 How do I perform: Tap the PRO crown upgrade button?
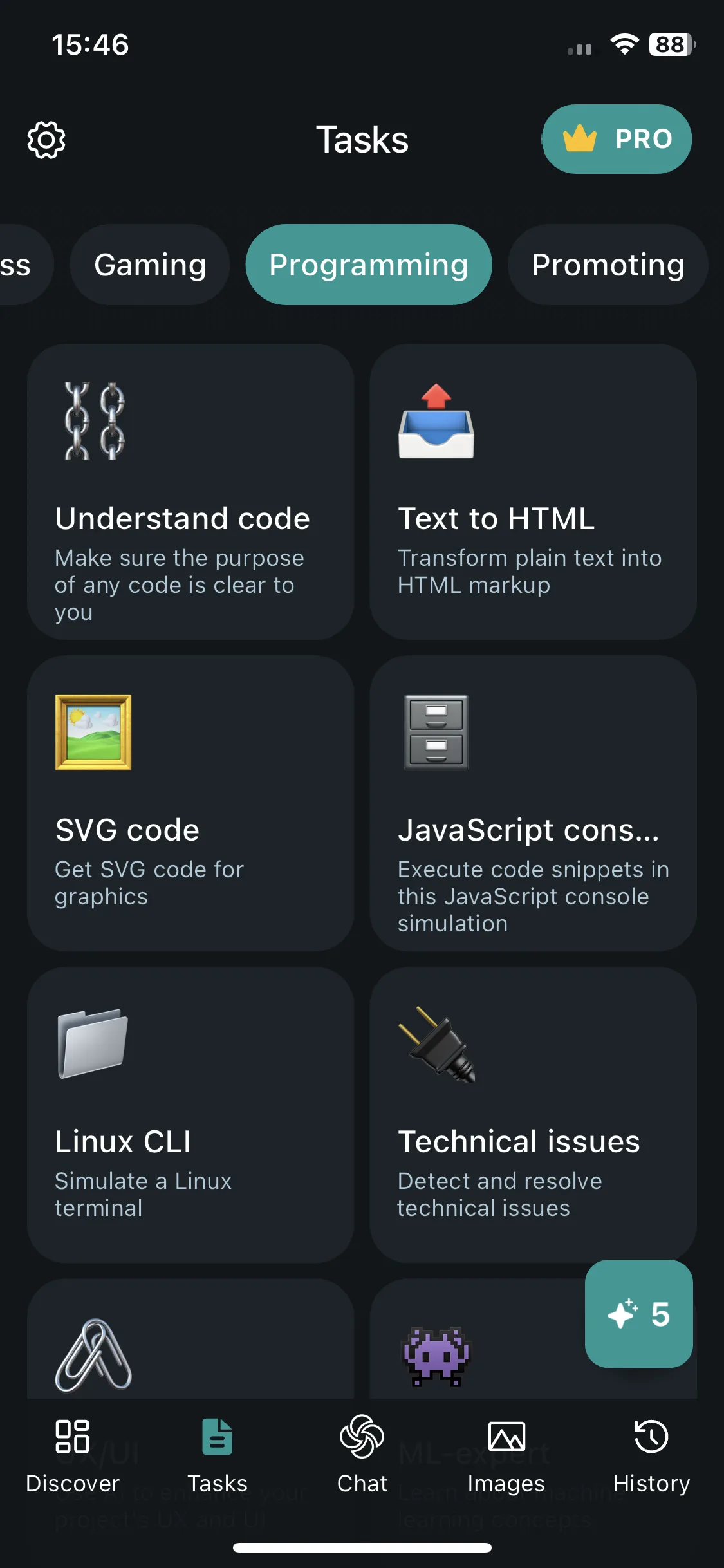pos(617,139)
